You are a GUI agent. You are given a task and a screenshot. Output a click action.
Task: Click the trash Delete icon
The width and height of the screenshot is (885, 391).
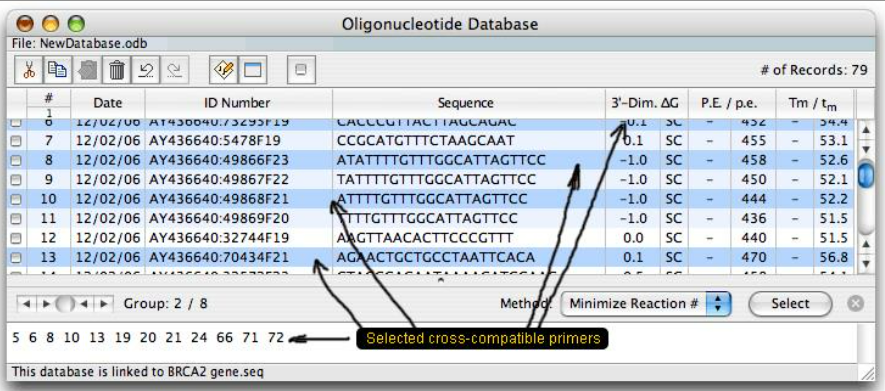coord(116,70)
